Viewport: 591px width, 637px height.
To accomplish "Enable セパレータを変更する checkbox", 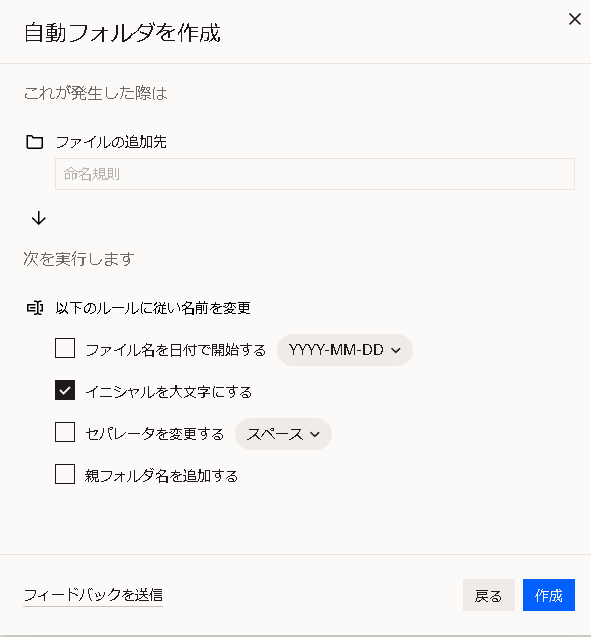I will [x=65, y=432].
